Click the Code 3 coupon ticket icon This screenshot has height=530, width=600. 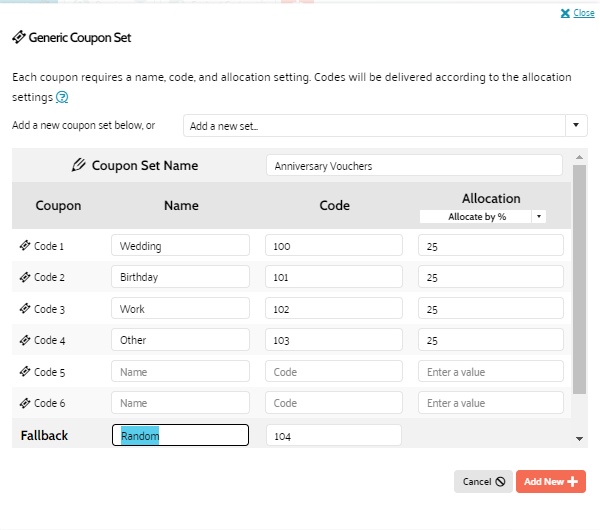coord(24,309)
